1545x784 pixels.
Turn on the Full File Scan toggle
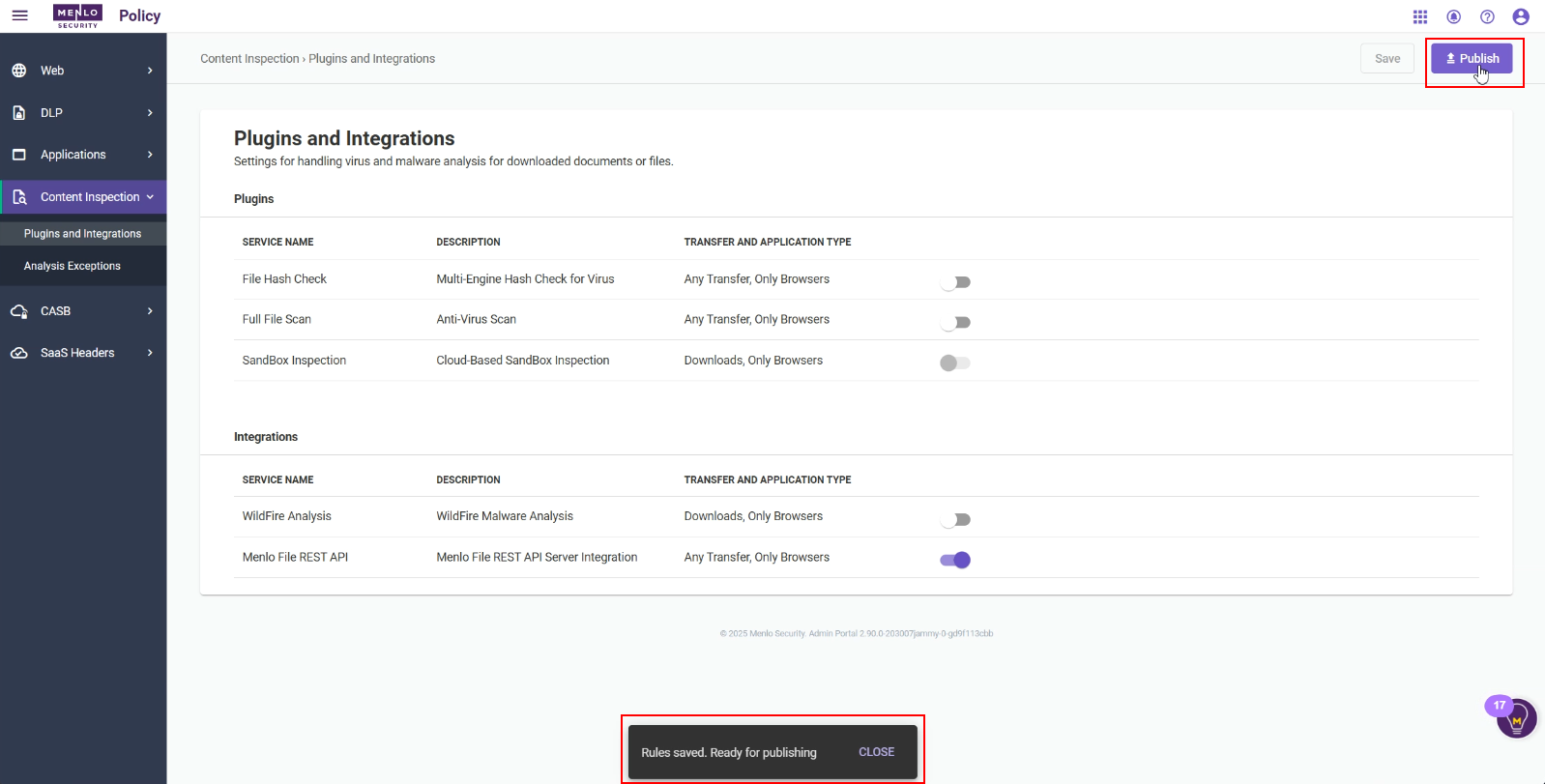tap(955, 323)
